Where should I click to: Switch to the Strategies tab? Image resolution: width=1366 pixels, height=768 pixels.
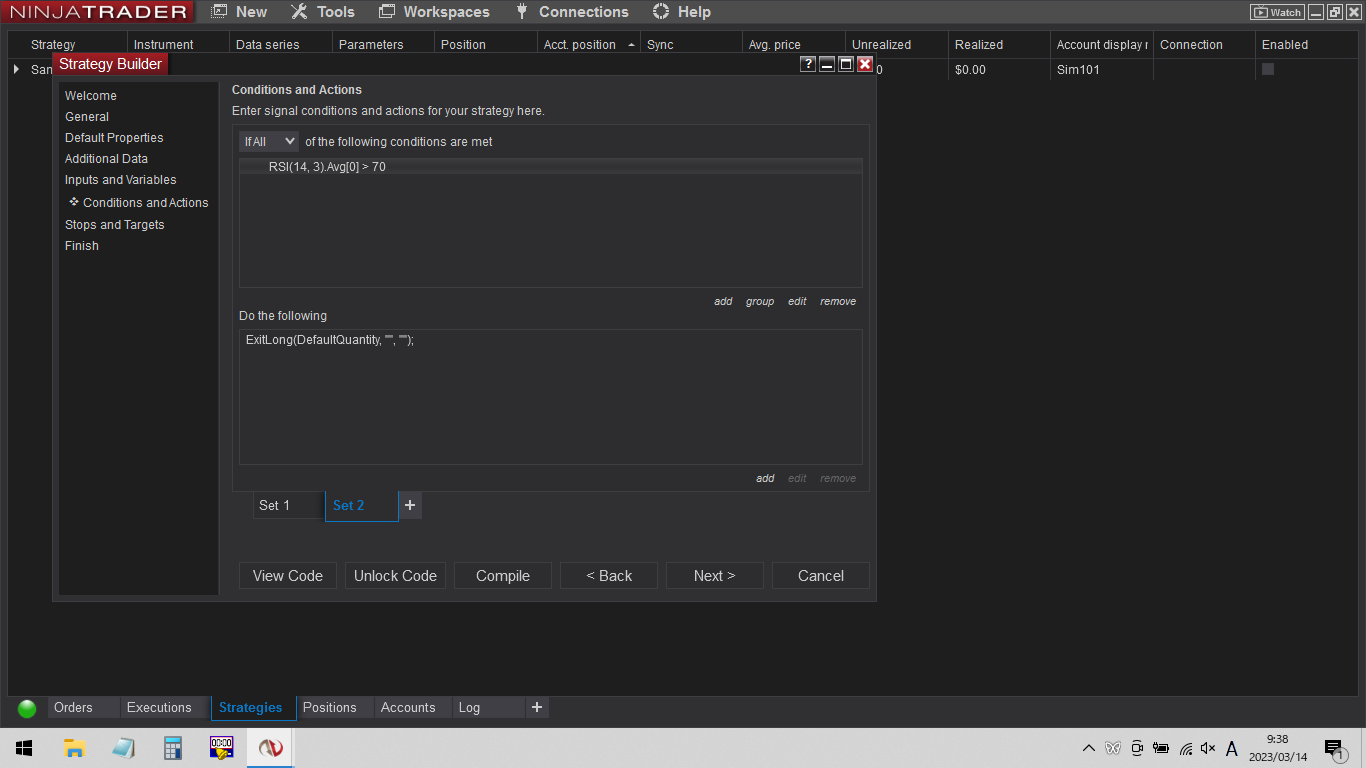coord(254,708)
